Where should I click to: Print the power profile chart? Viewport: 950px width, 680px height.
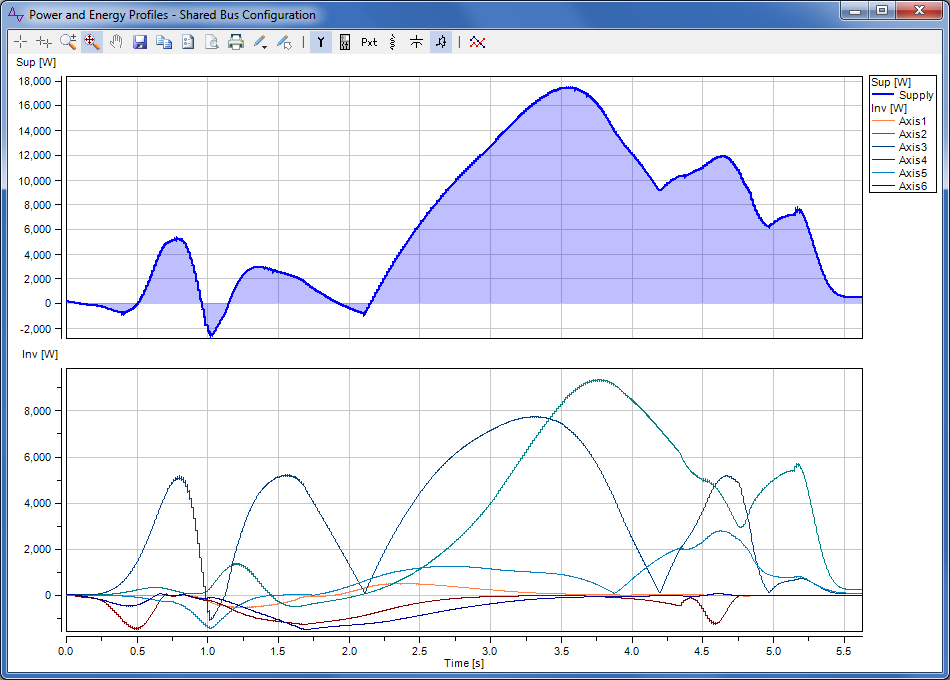[236, 42]
